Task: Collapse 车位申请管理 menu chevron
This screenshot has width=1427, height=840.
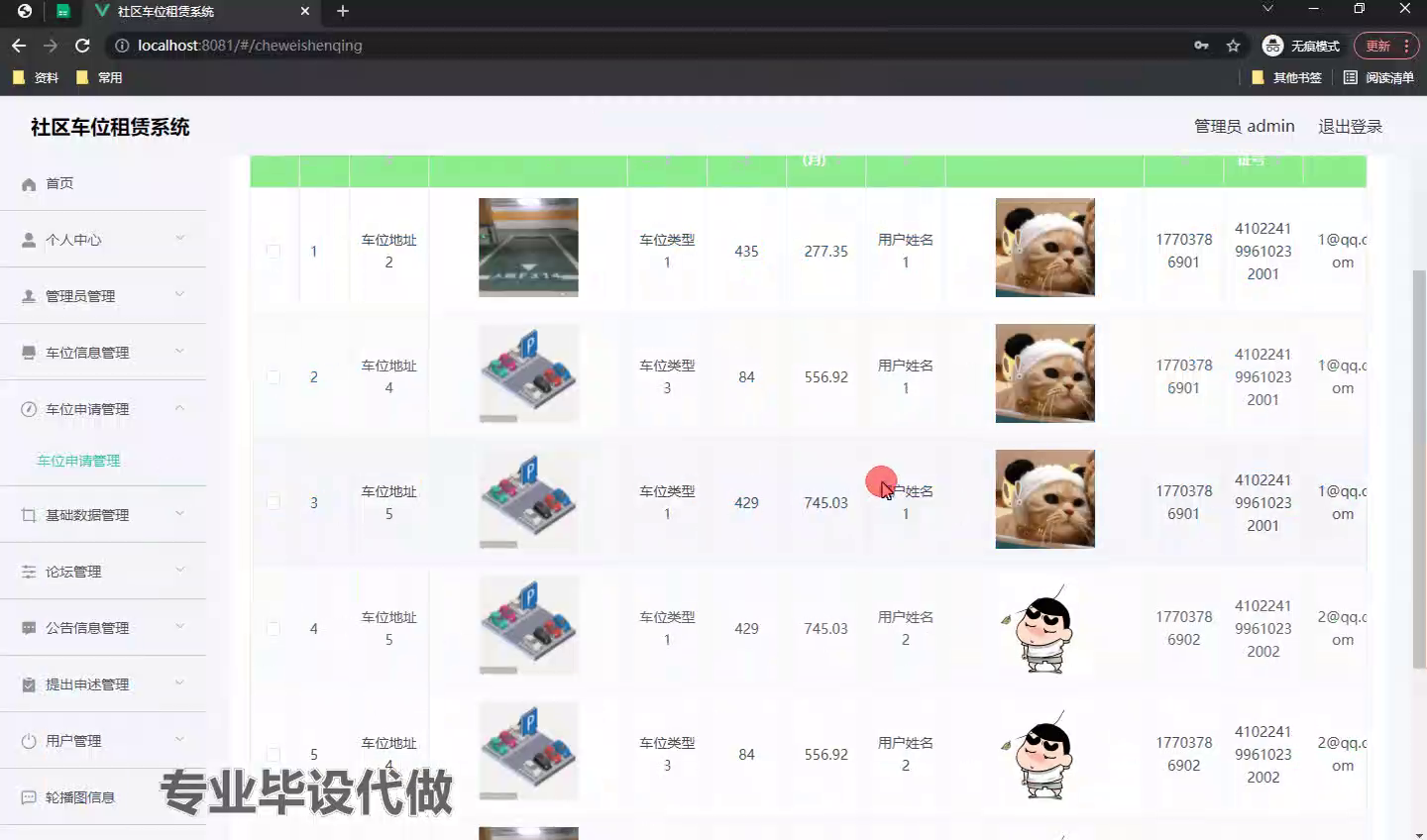Action: [x=180, y=407]
